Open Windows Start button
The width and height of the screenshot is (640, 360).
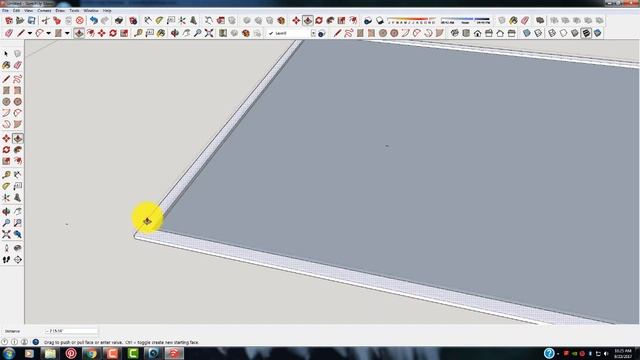point(9,353)
